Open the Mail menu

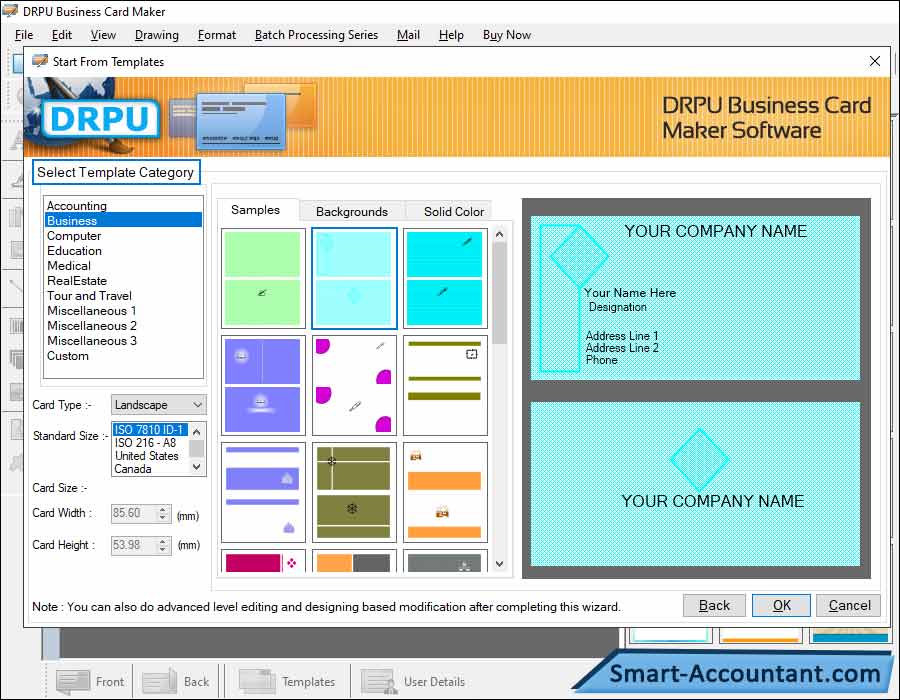[x=408, y=35]
